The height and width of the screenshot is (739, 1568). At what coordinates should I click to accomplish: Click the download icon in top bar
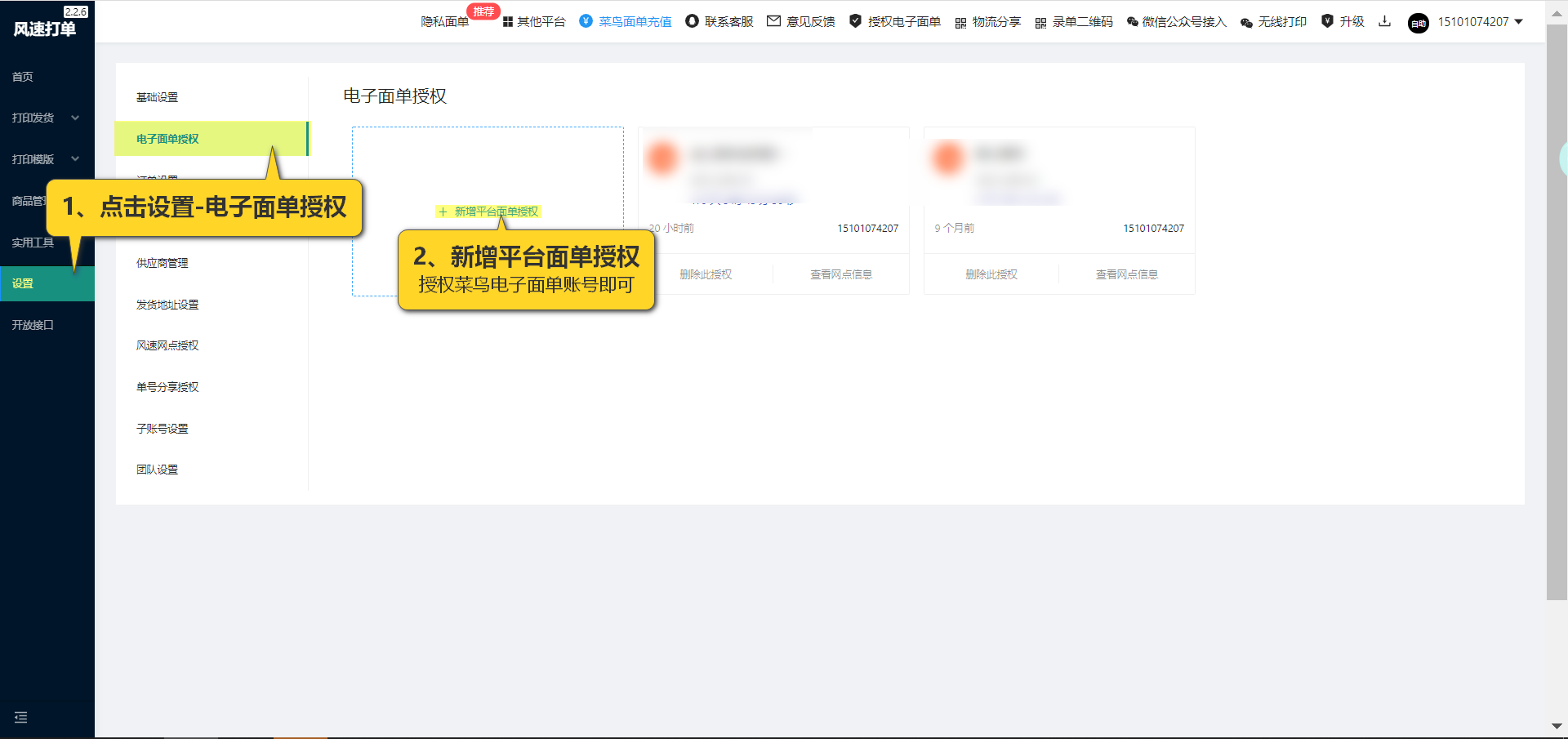coord(1384,21)
